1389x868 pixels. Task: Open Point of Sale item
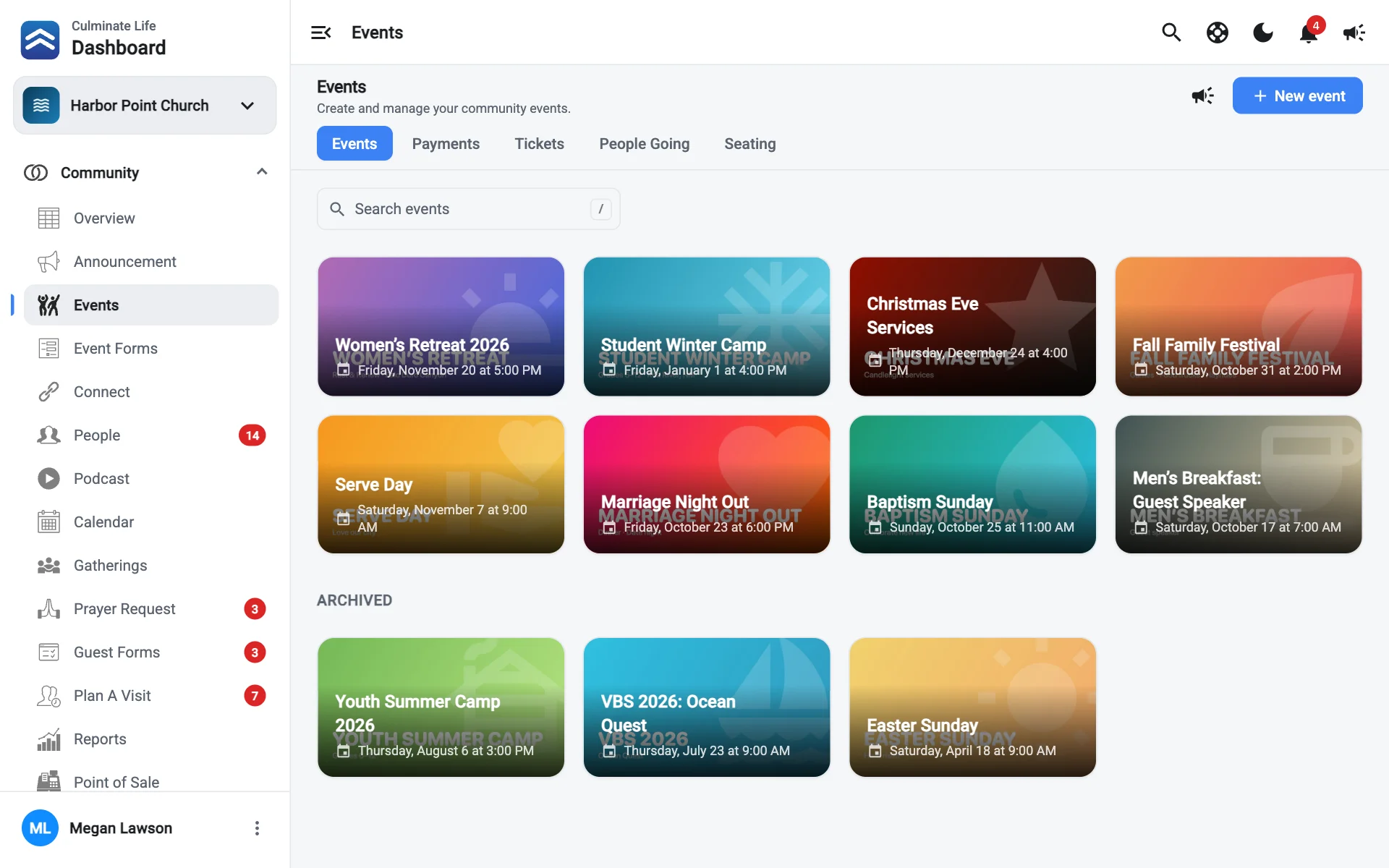(151, 781)
